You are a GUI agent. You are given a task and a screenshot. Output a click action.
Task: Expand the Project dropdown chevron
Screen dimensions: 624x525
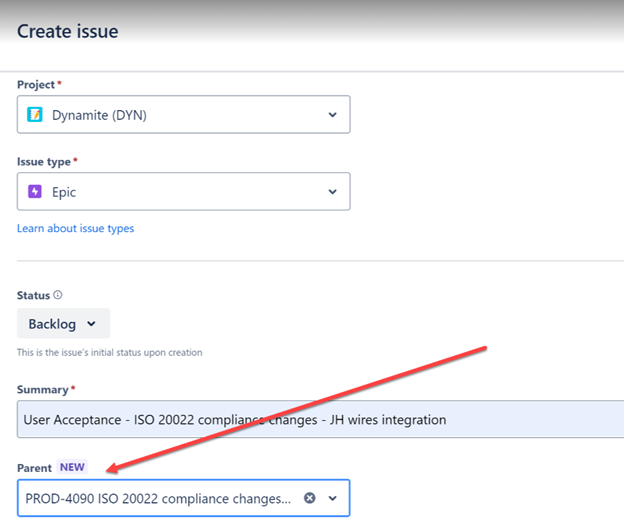[333, 115]
